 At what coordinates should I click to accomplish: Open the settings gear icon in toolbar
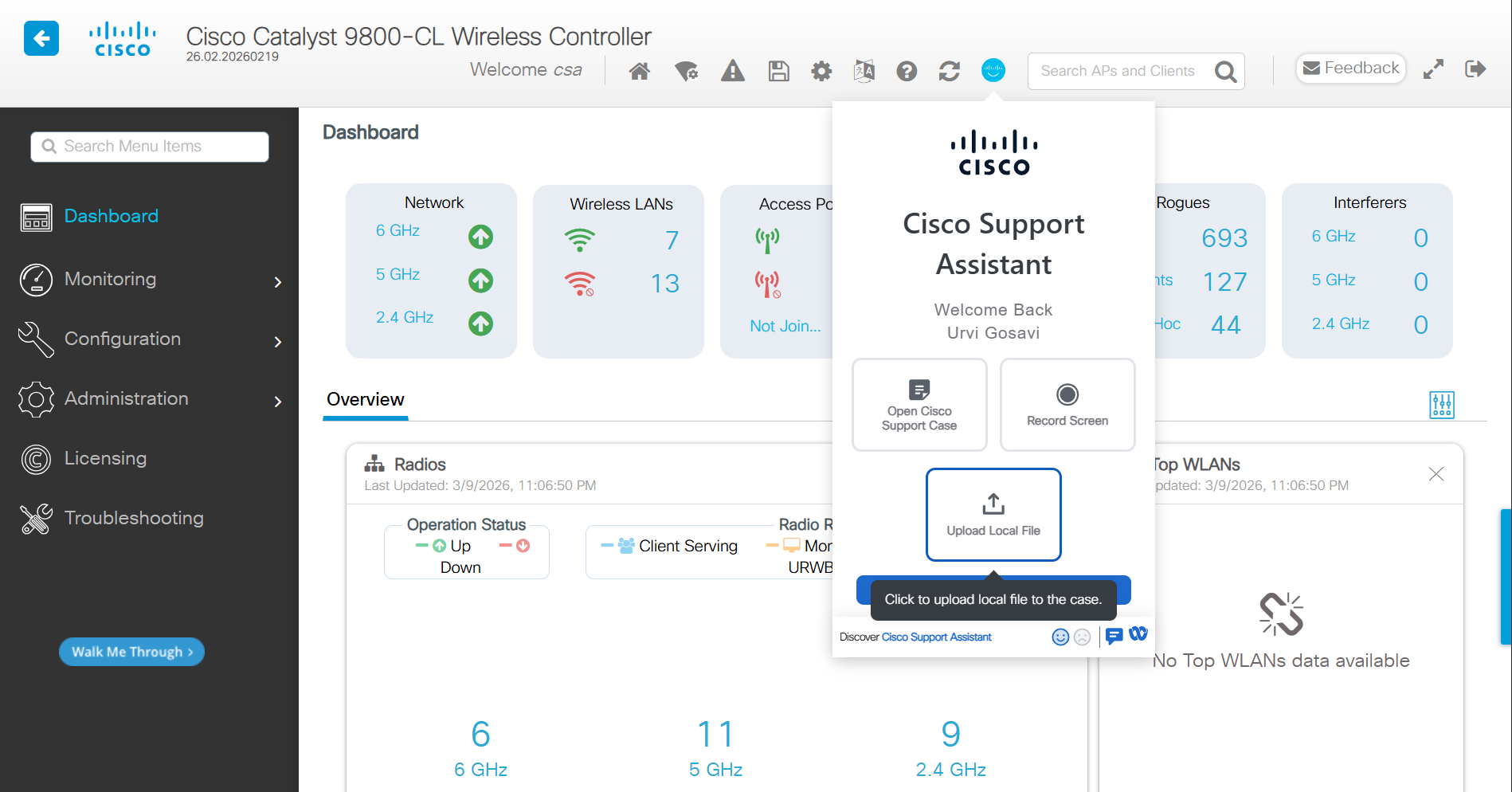[821, 72]
